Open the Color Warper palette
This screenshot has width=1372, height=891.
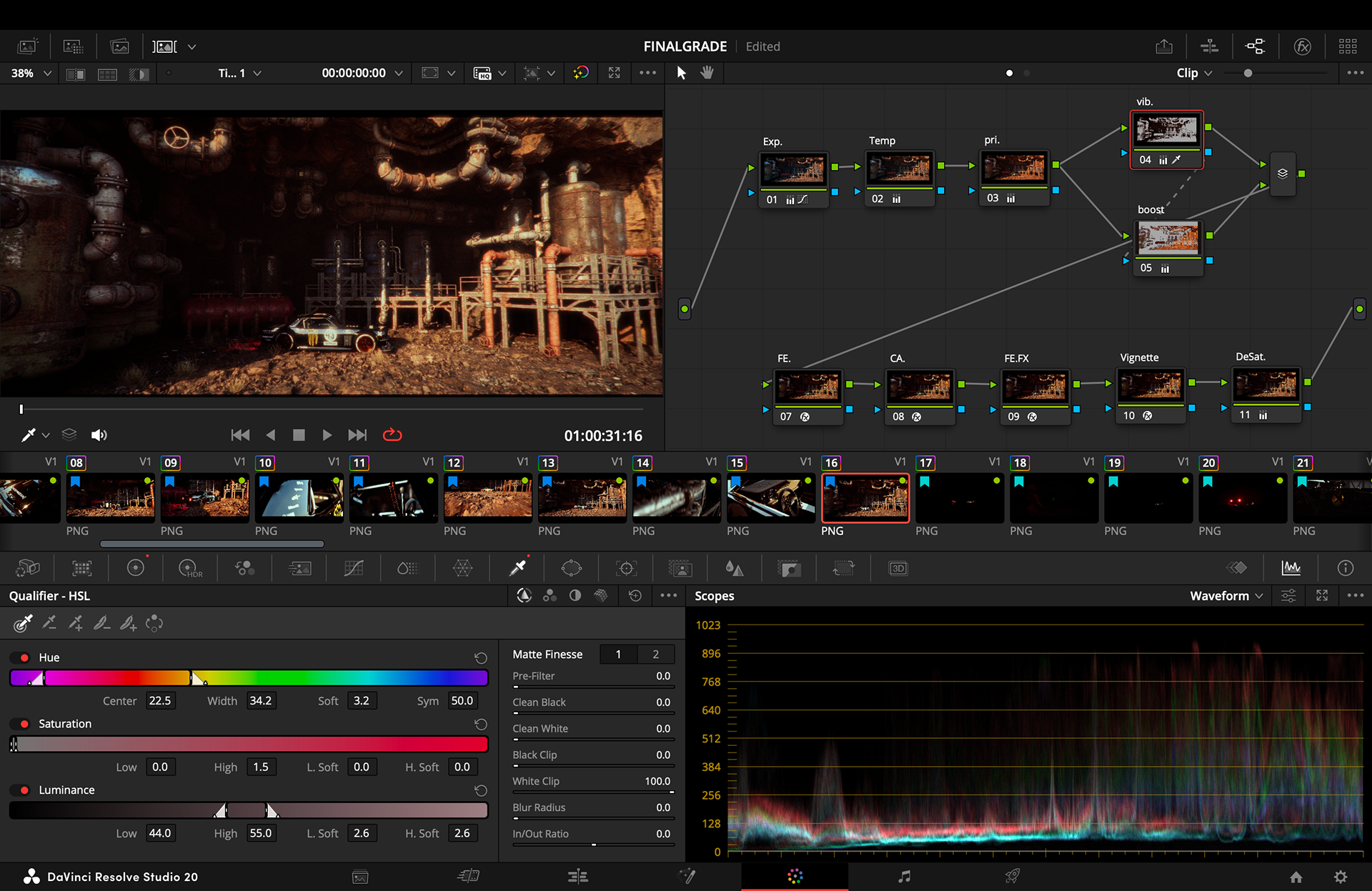tap(462, 568)
